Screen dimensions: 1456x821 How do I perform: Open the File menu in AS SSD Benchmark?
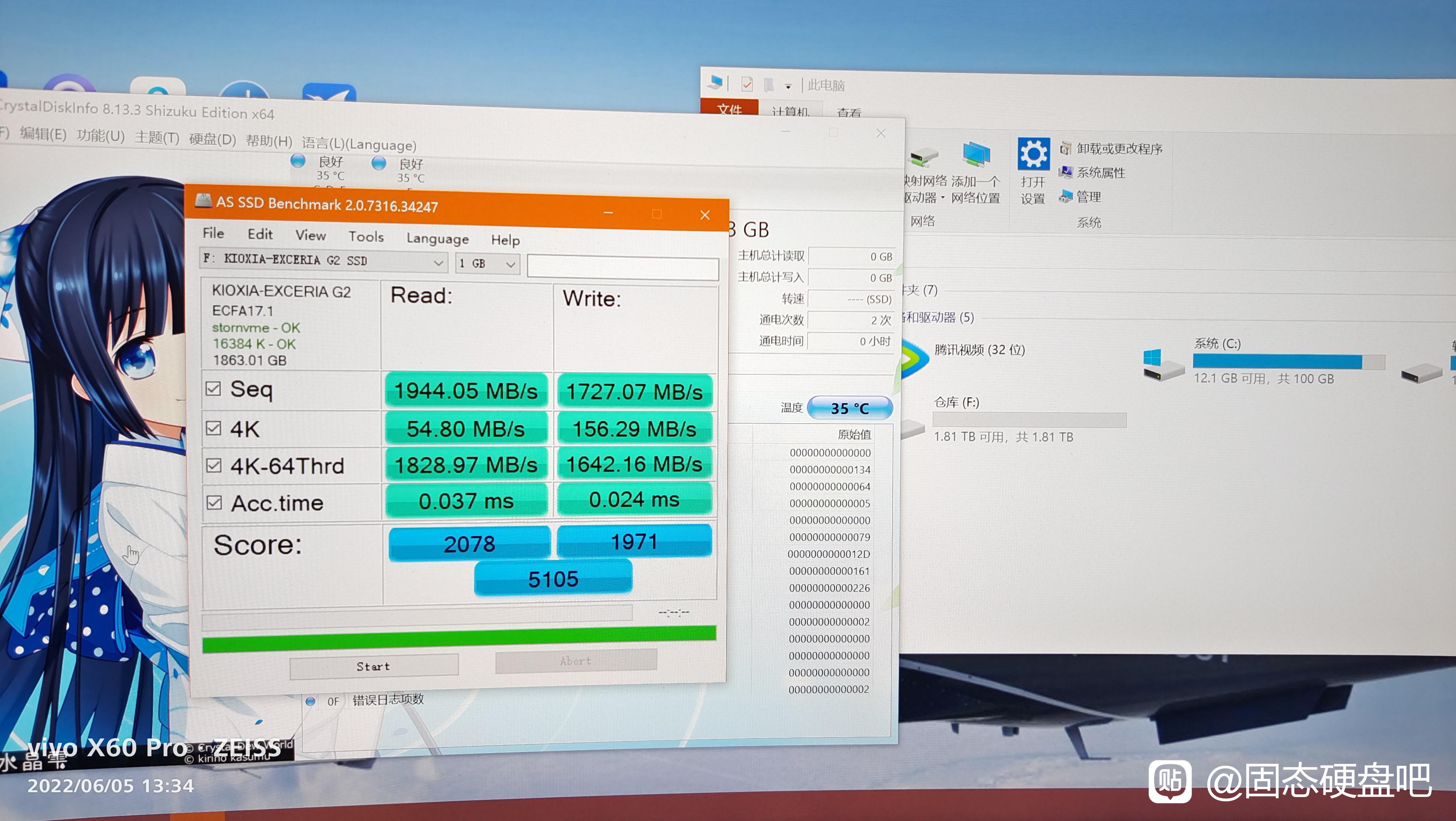coord(213,233)
